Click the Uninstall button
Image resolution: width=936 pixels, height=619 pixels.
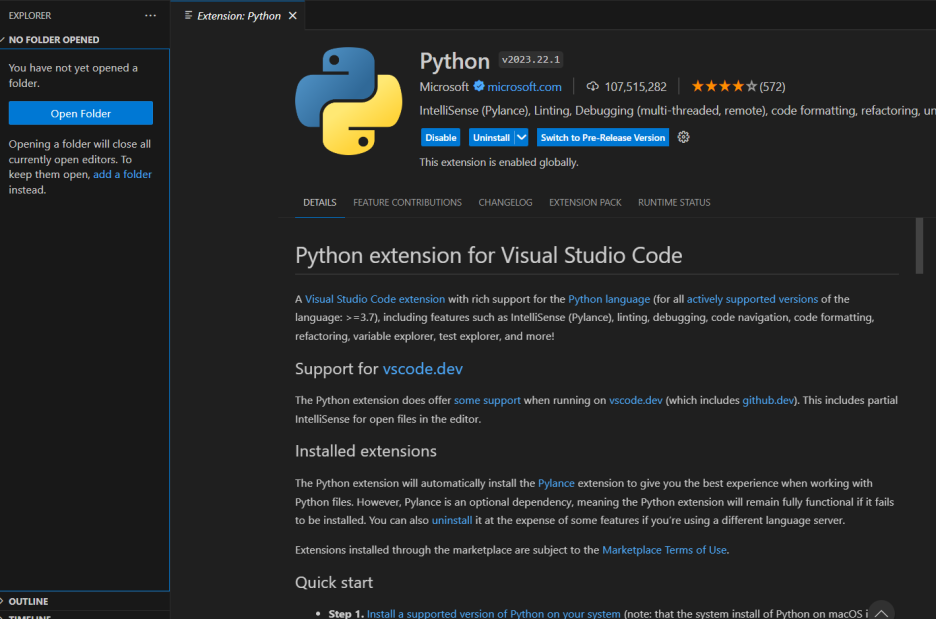(491, 137)
